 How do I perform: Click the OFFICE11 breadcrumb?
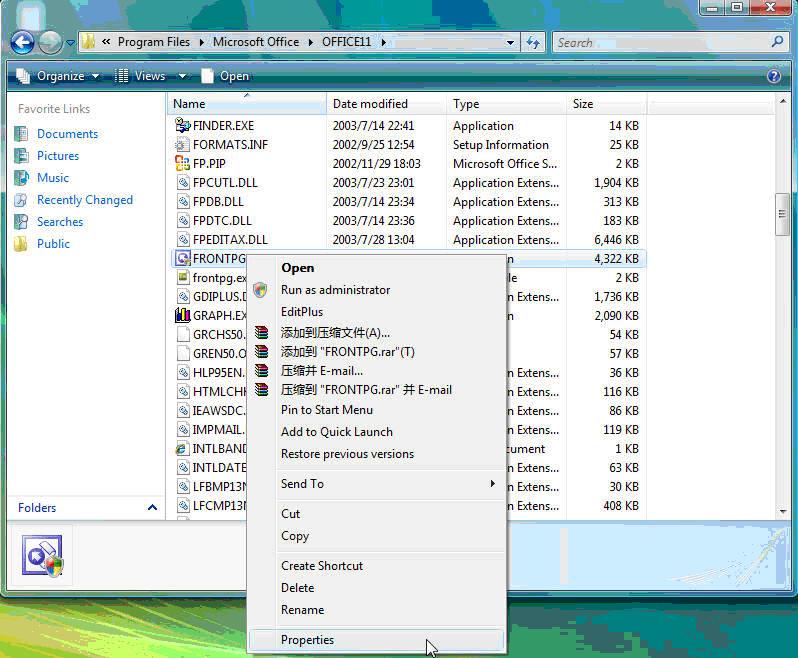point(346,42)
